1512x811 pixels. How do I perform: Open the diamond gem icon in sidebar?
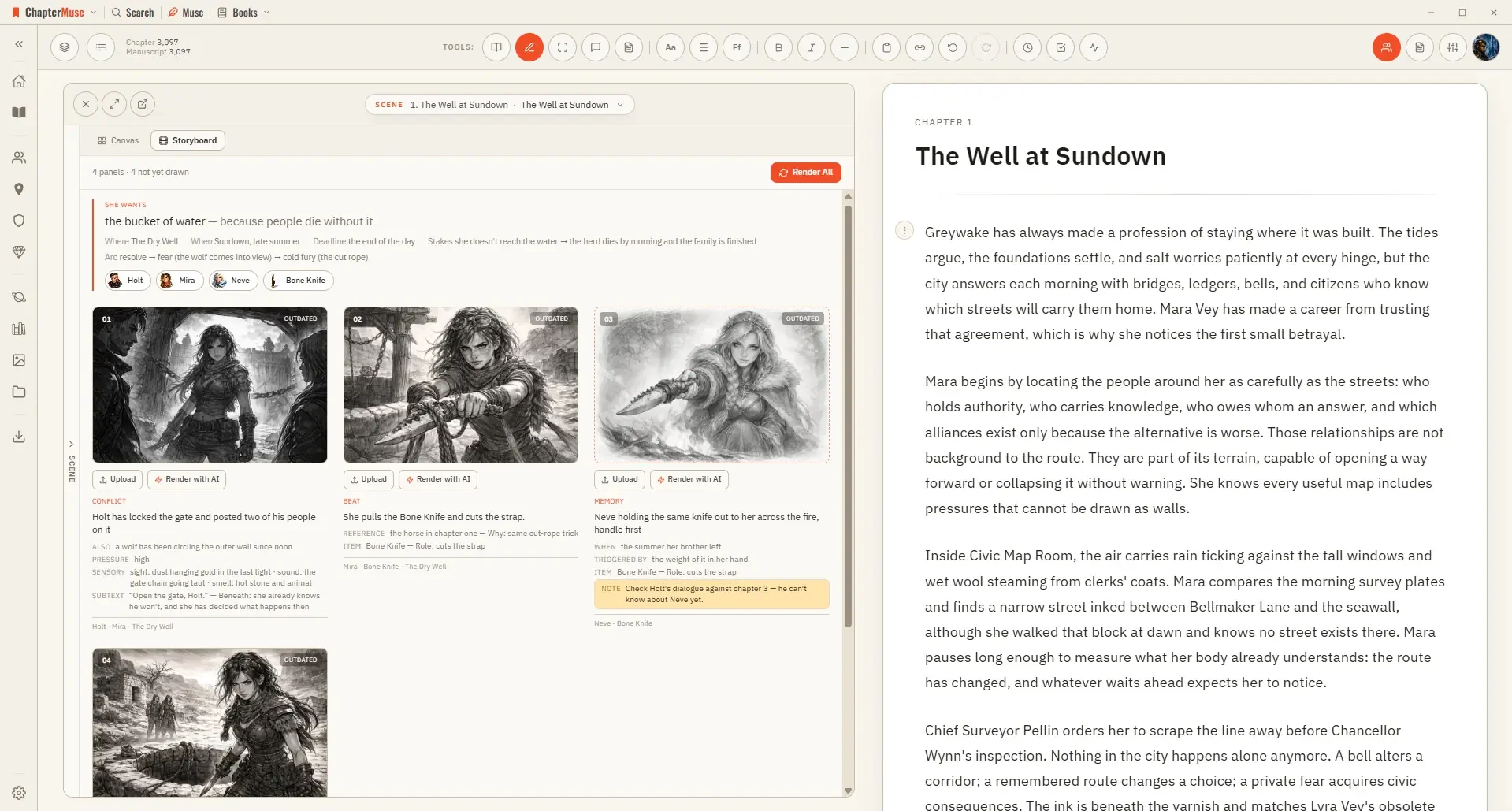19,252
